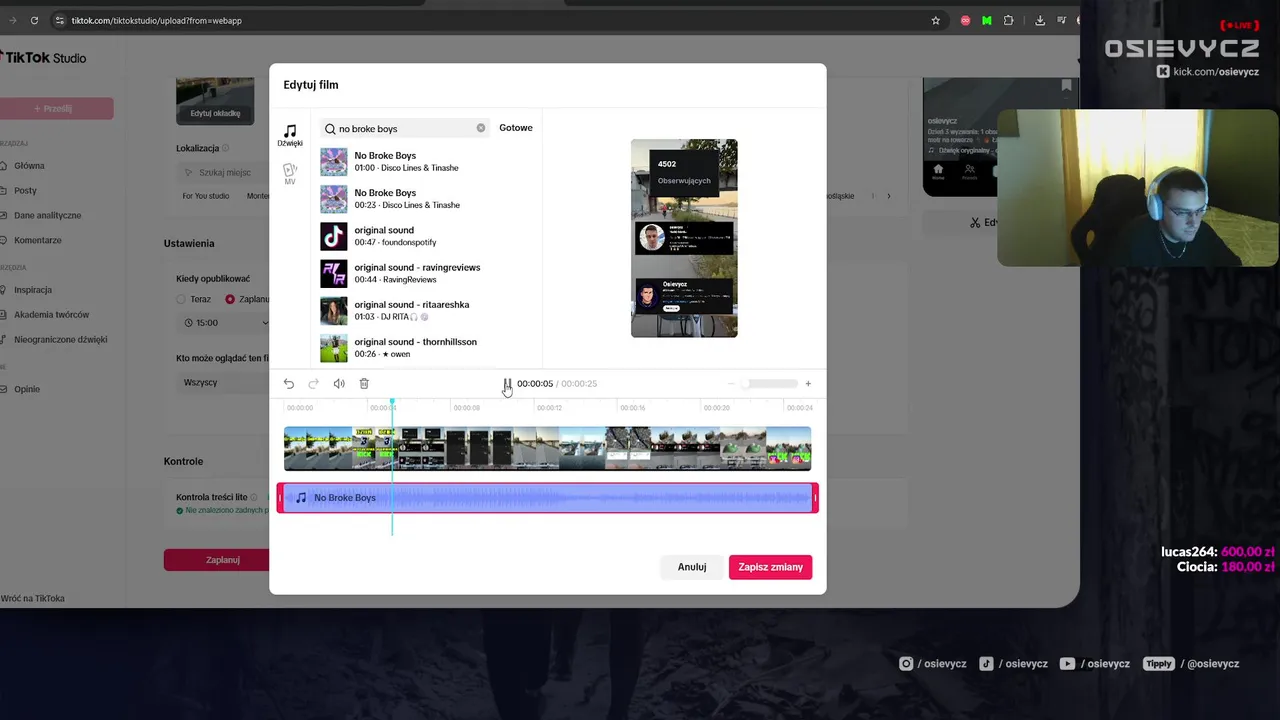The image size is (1280, 720).
Task: Bookmark page with star icon
Action: pyautogui.click(x=936, y=20)
